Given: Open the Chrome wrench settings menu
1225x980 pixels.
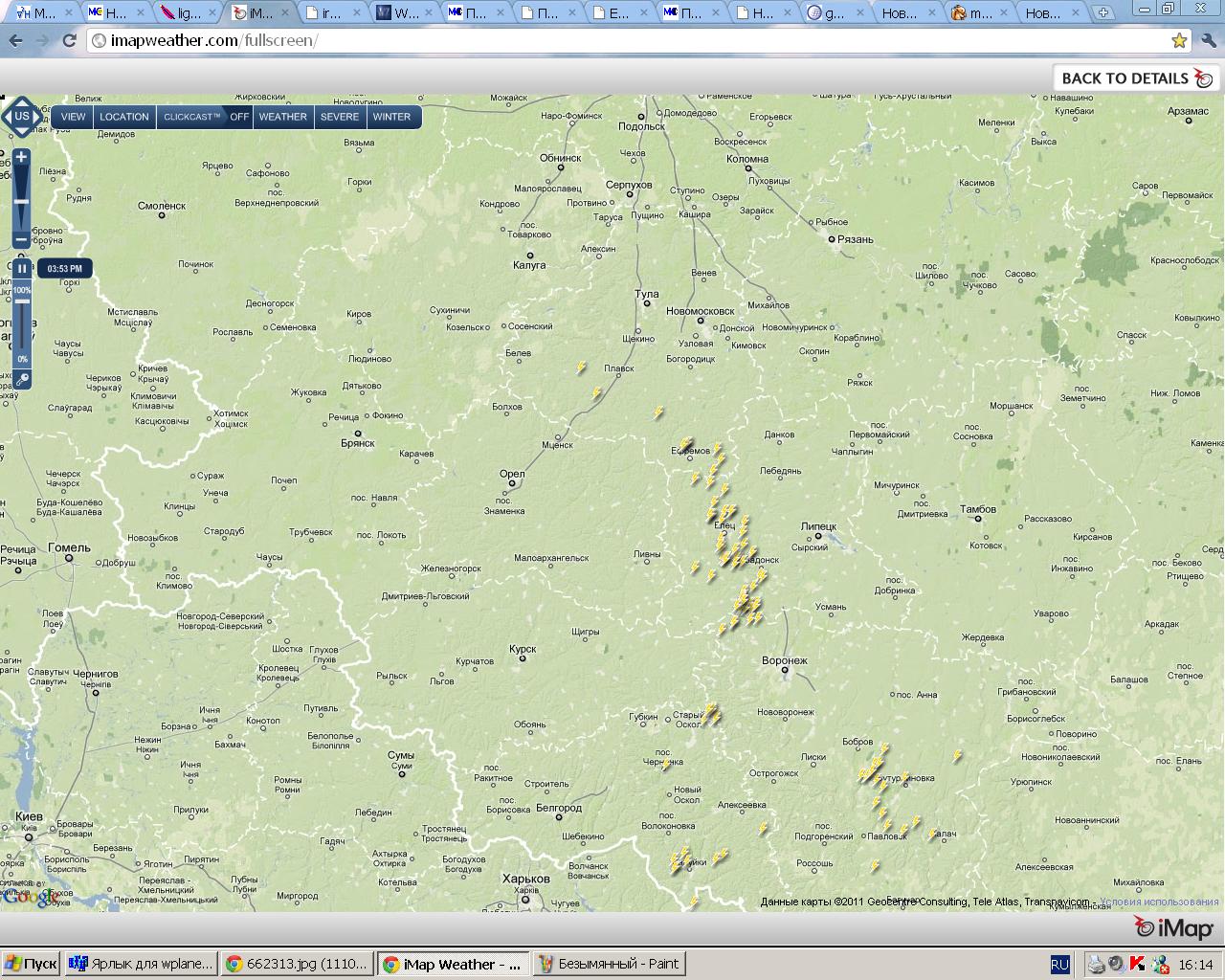Looking at the screenshot, I should [x=1208, y=40].
